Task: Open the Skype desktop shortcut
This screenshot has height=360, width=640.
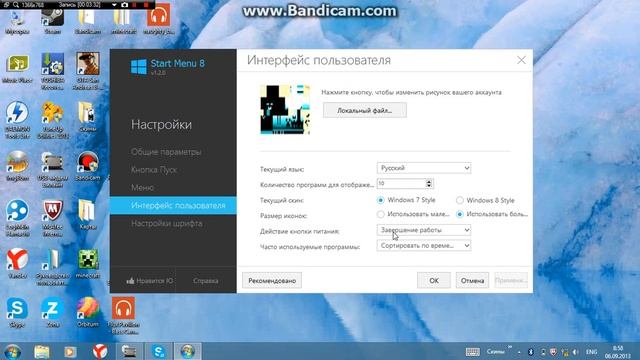Action: [17, 312]
